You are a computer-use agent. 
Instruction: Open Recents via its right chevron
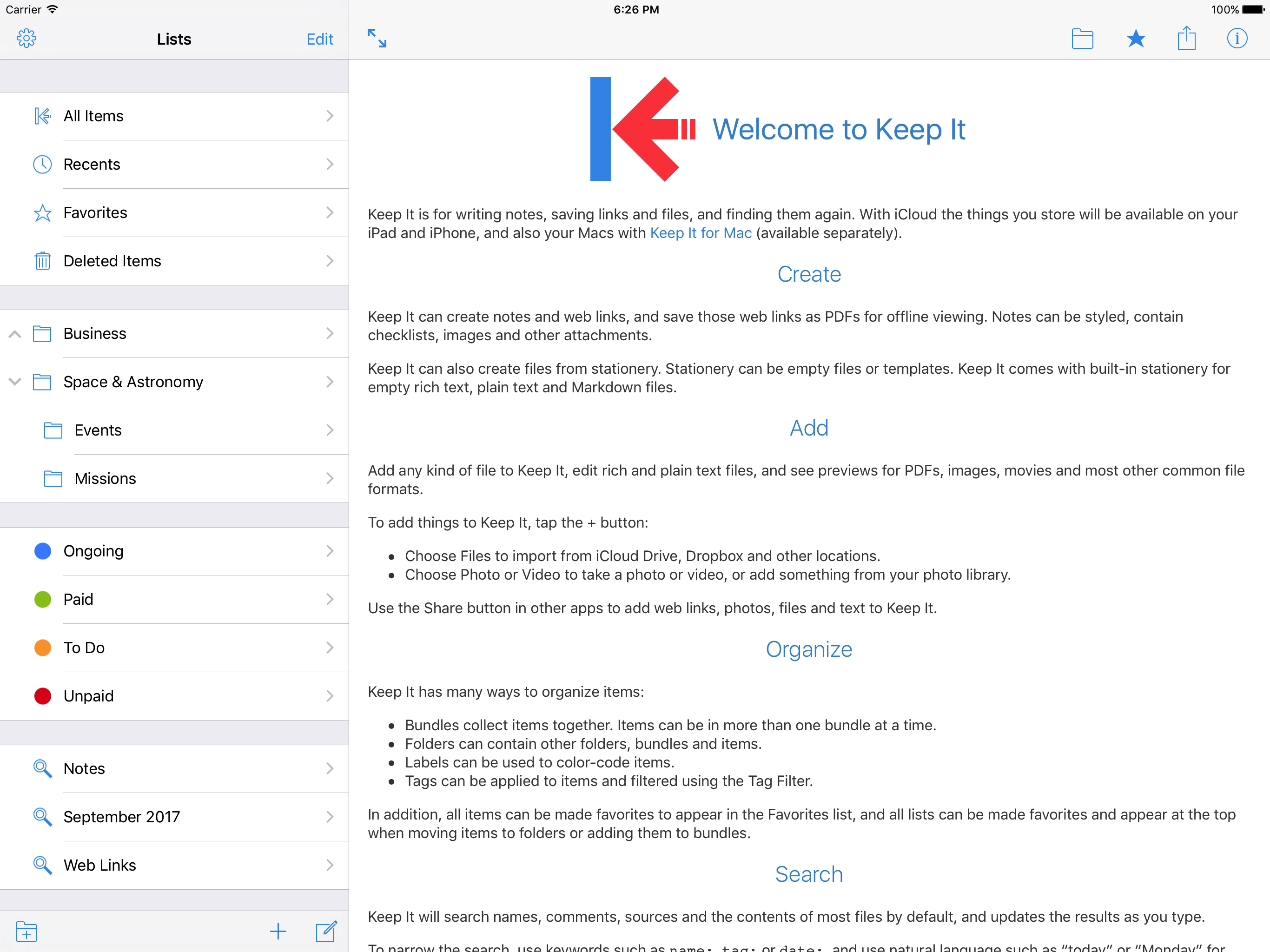tap(330, 164)
